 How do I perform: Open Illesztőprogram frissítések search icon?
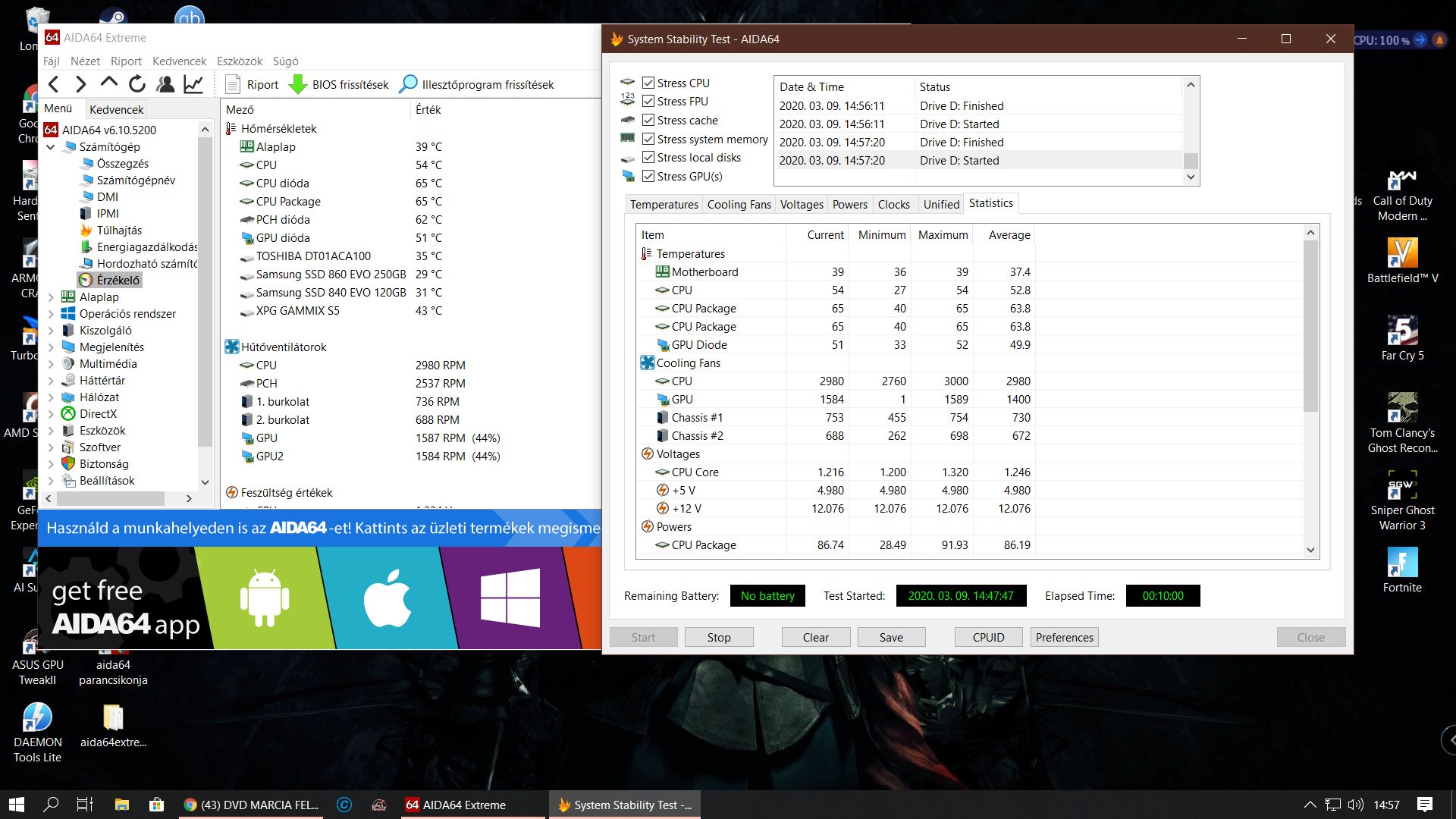[x=408, y=84]
